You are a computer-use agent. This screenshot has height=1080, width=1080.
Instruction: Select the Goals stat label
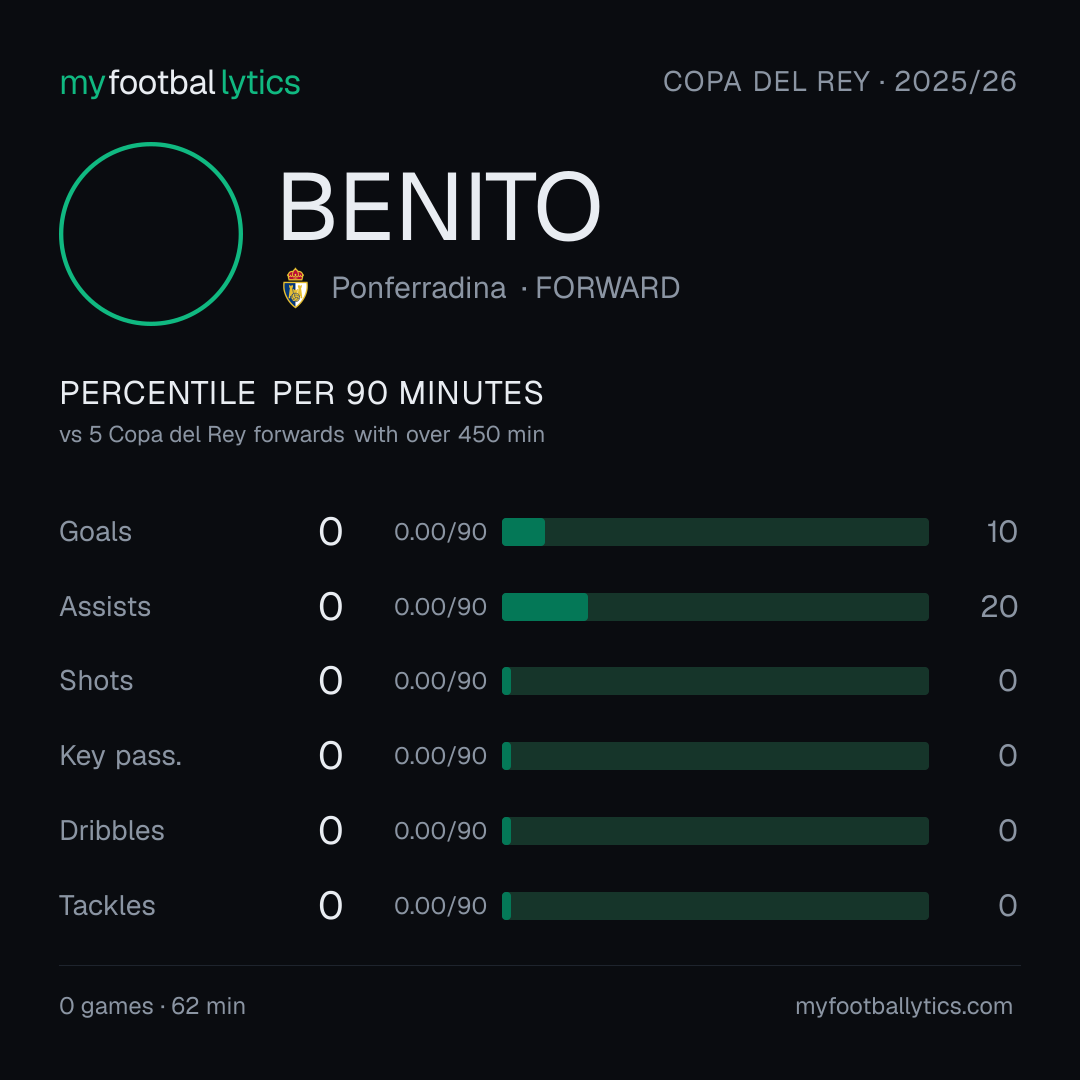(95, 532)
